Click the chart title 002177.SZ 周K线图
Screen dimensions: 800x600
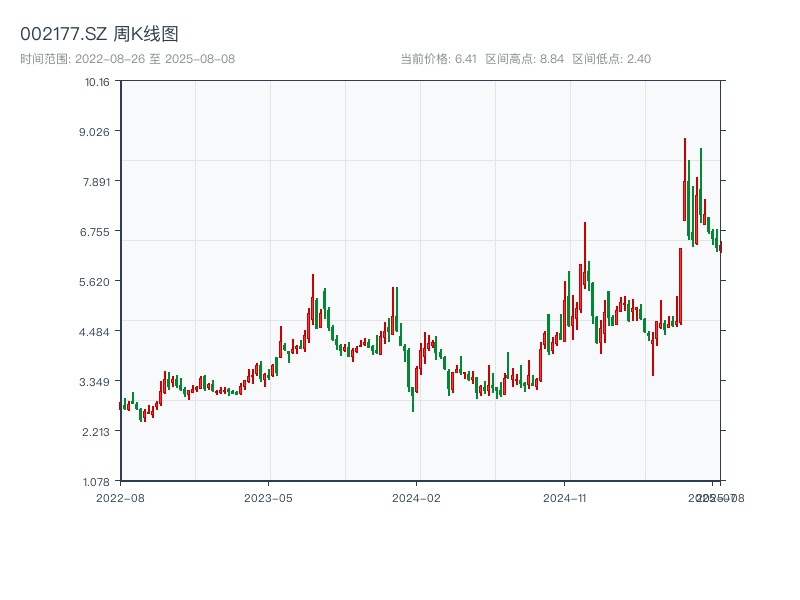click(99, 34)
